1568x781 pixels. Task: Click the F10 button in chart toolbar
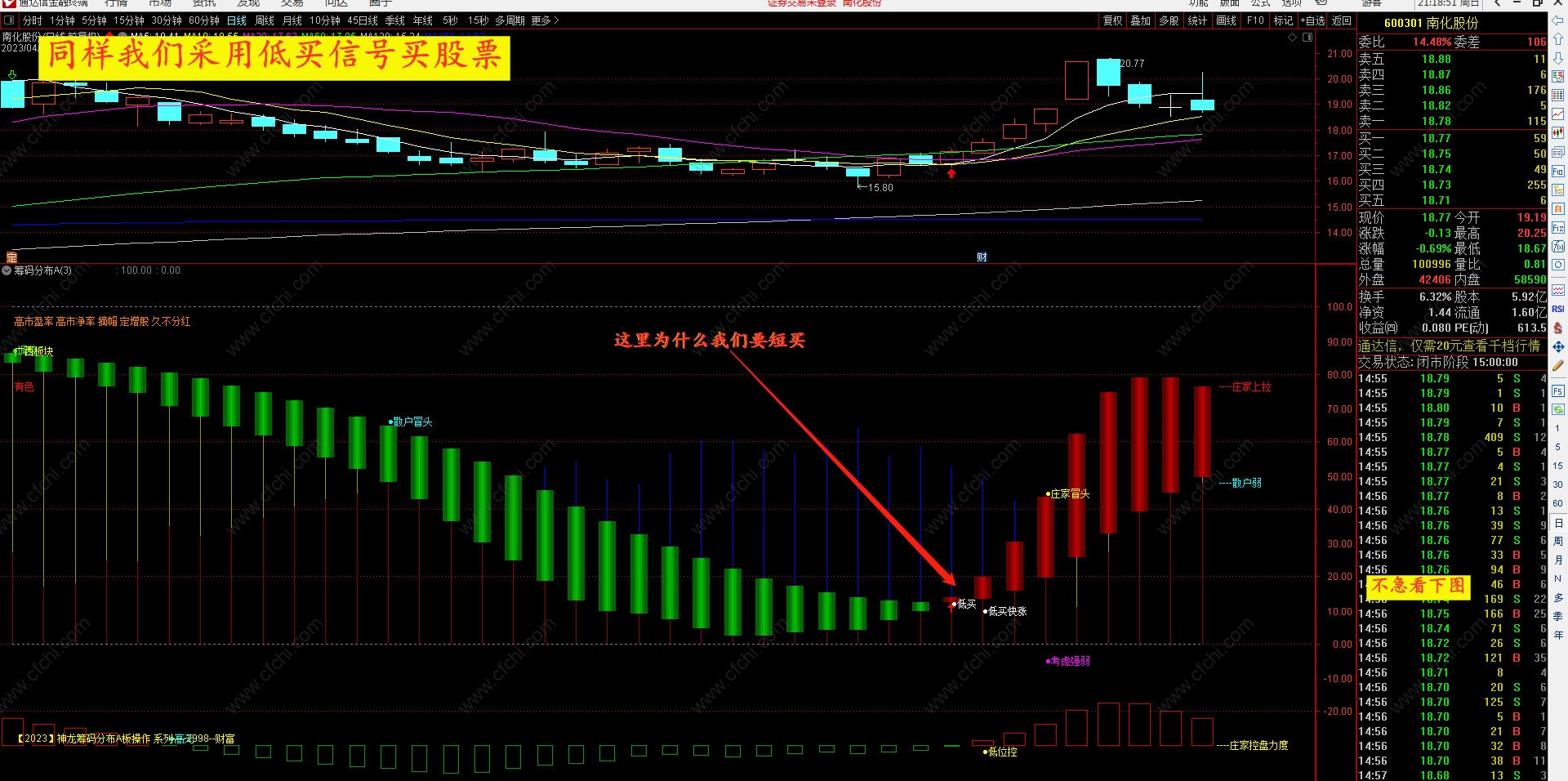(1255, 20)
